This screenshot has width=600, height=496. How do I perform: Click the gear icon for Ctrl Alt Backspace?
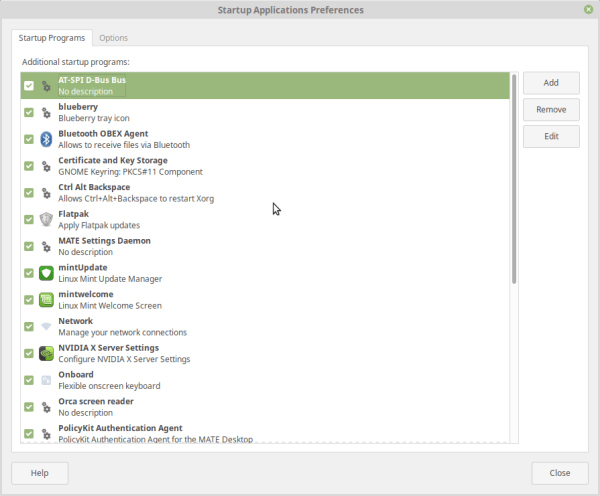tap(46, 193)
